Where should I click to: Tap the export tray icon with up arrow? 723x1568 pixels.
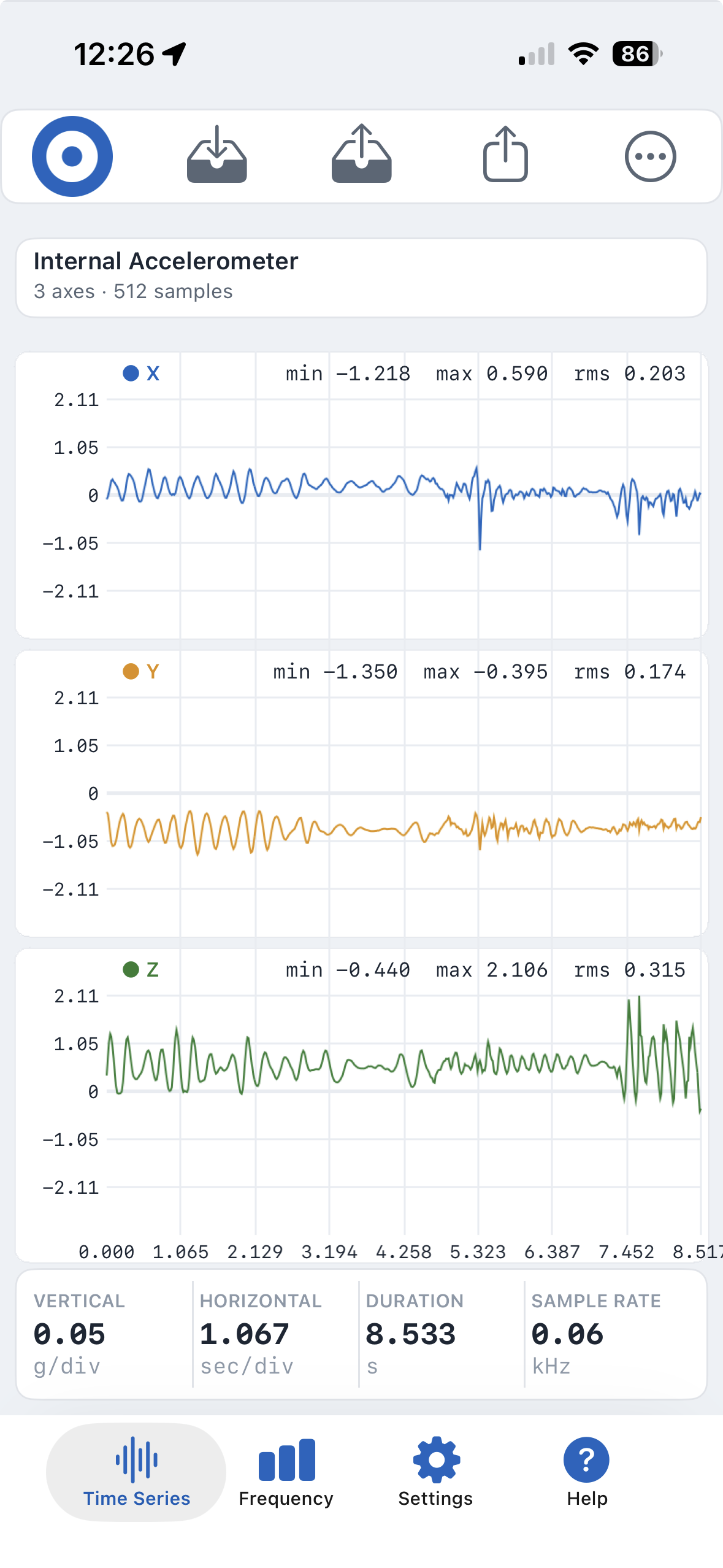coord(362,154)
